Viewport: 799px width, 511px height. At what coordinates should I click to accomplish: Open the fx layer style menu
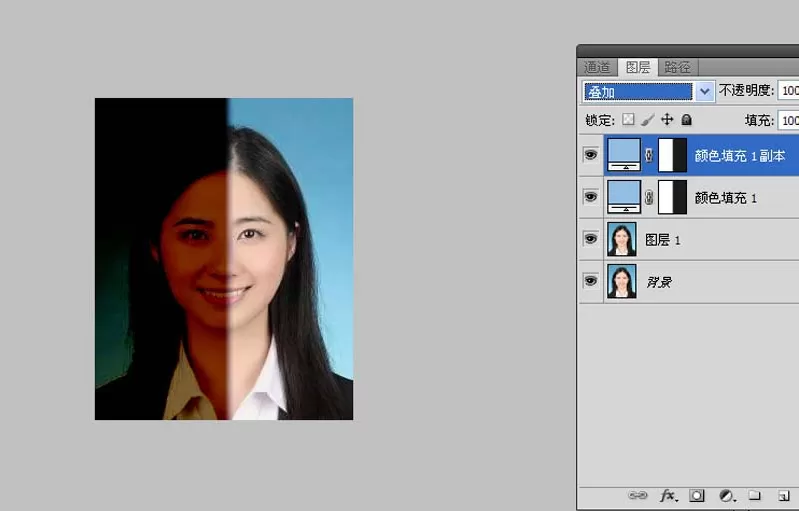point(669,495)
